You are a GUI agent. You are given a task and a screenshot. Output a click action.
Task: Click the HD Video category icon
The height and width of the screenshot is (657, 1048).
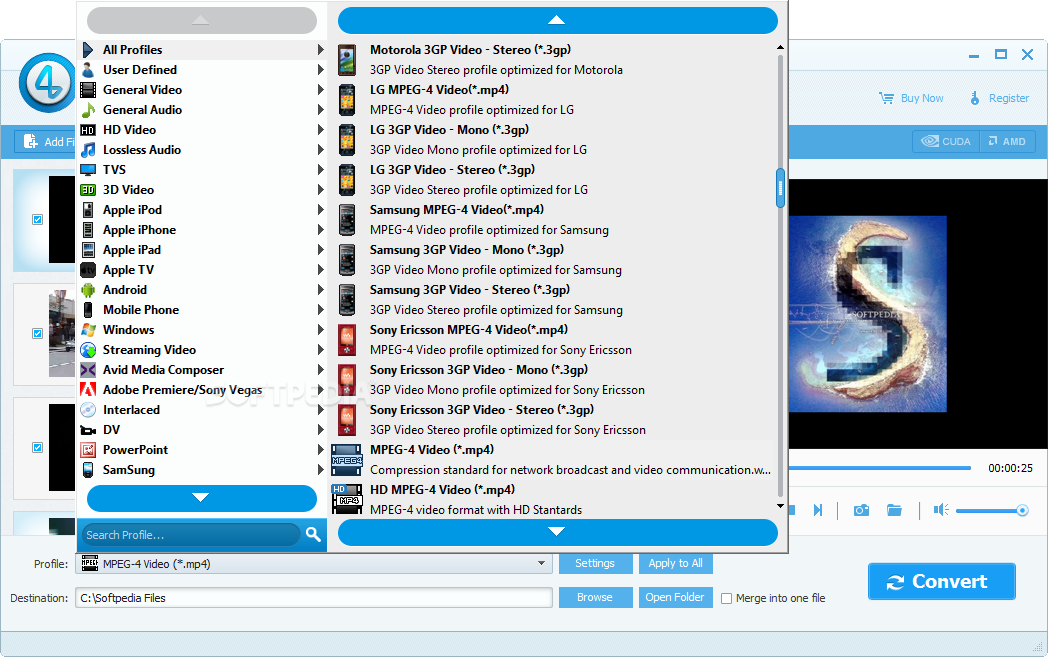tap(88, 130)
